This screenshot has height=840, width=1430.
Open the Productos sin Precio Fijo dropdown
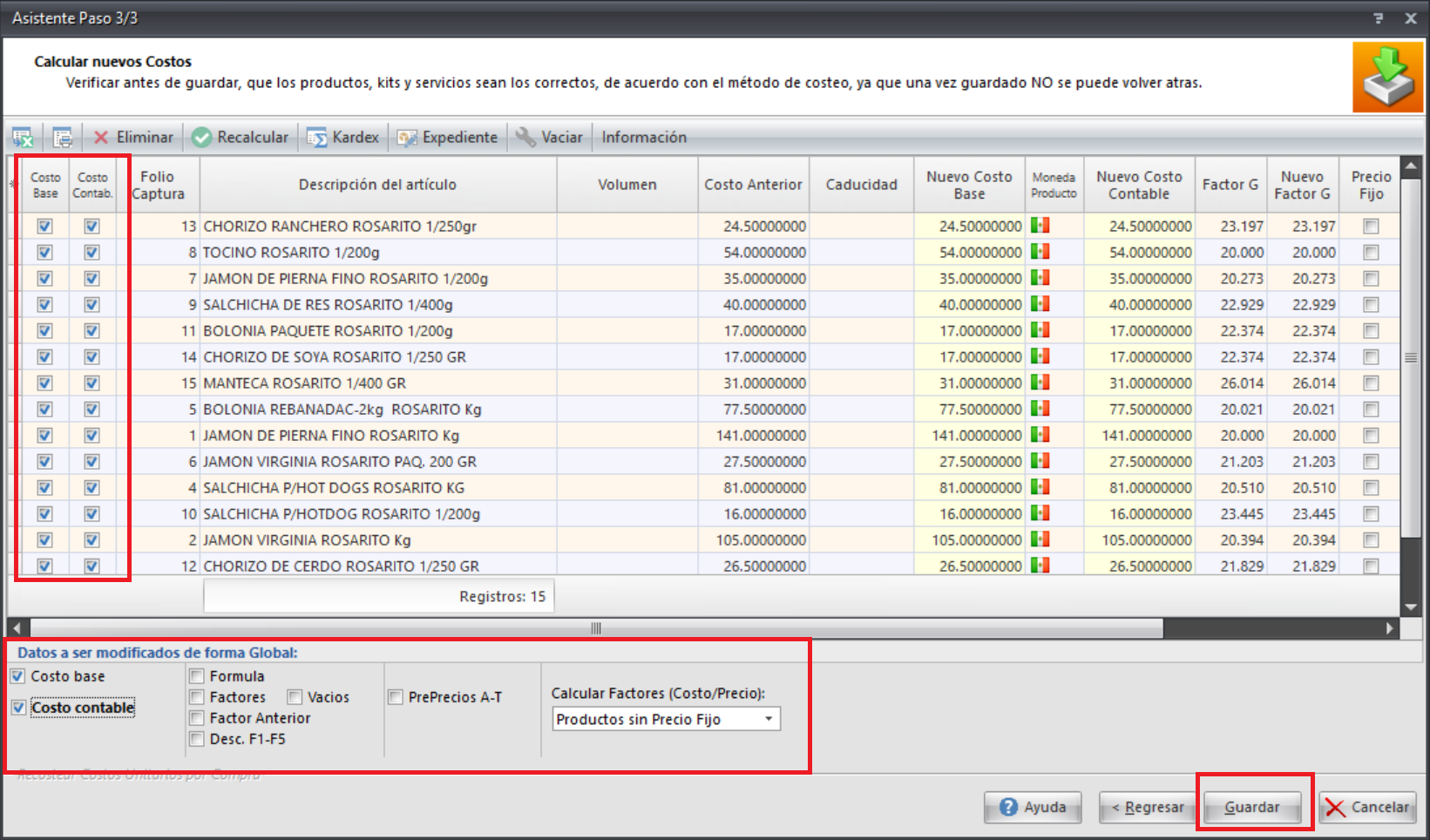pos(767,719)
